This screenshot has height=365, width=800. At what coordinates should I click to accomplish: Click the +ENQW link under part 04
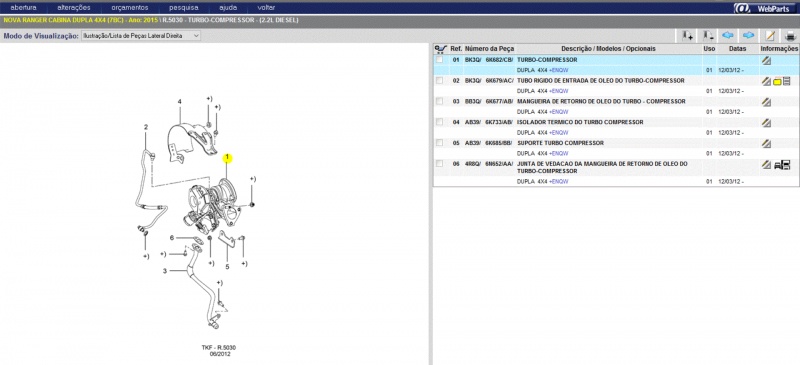[x=559, y=133]
